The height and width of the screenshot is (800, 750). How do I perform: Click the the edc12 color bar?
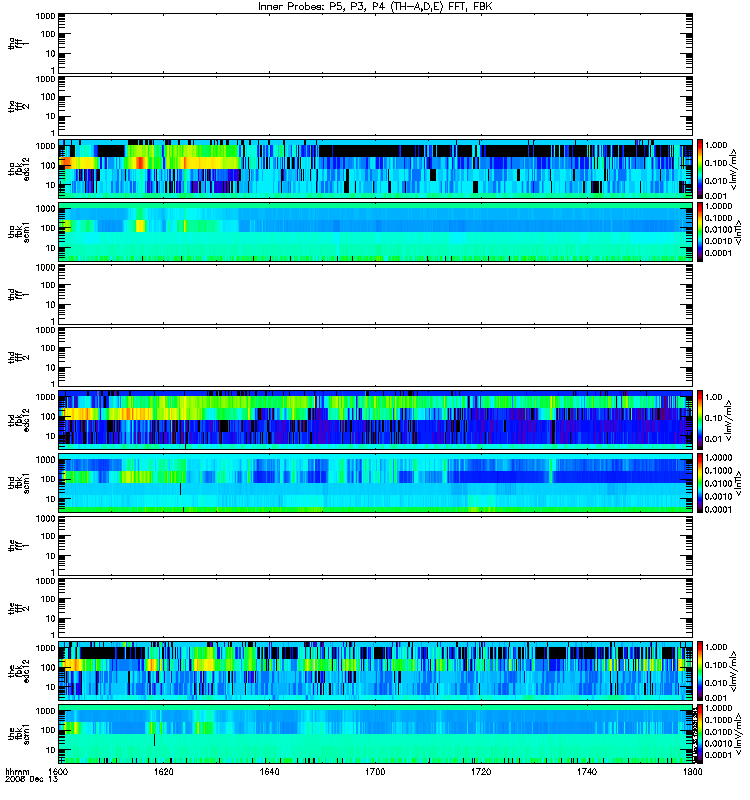pos(700,671)
